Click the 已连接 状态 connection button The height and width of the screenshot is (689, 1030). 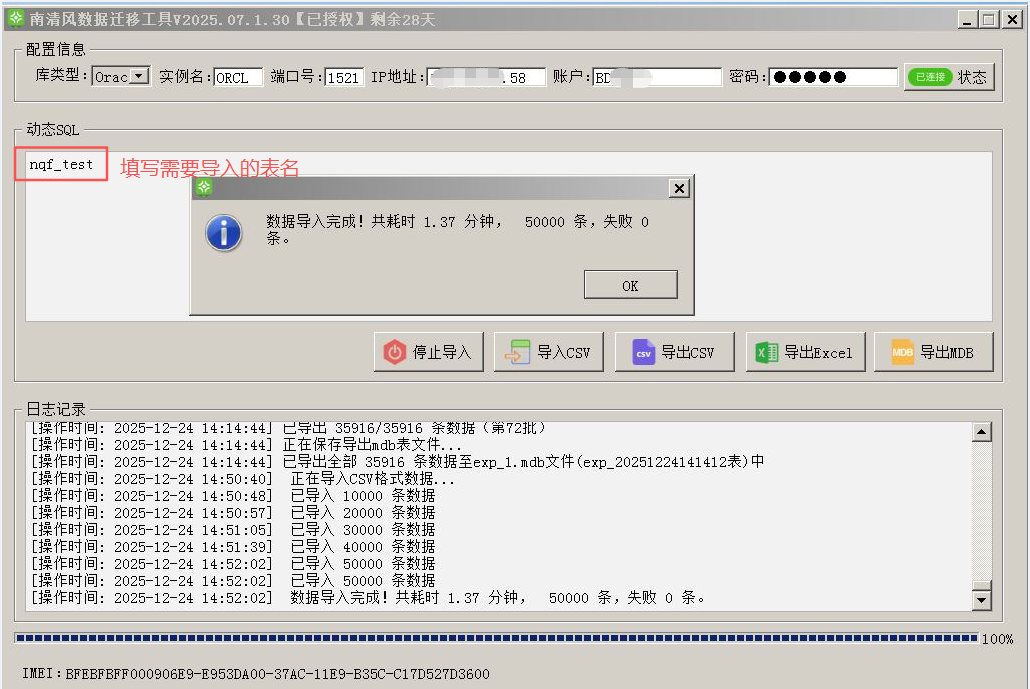[x=949, y=77]
